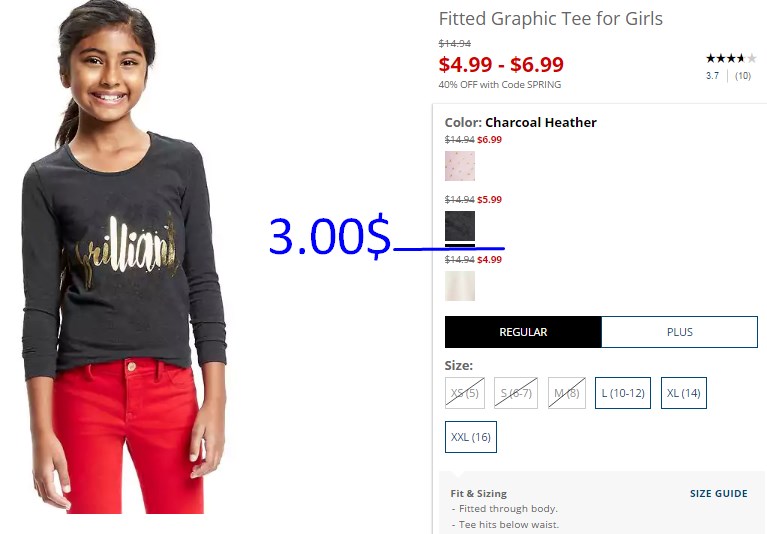Click the star rating icons
This screenshot has width=767, height=534.
point(731,59)
